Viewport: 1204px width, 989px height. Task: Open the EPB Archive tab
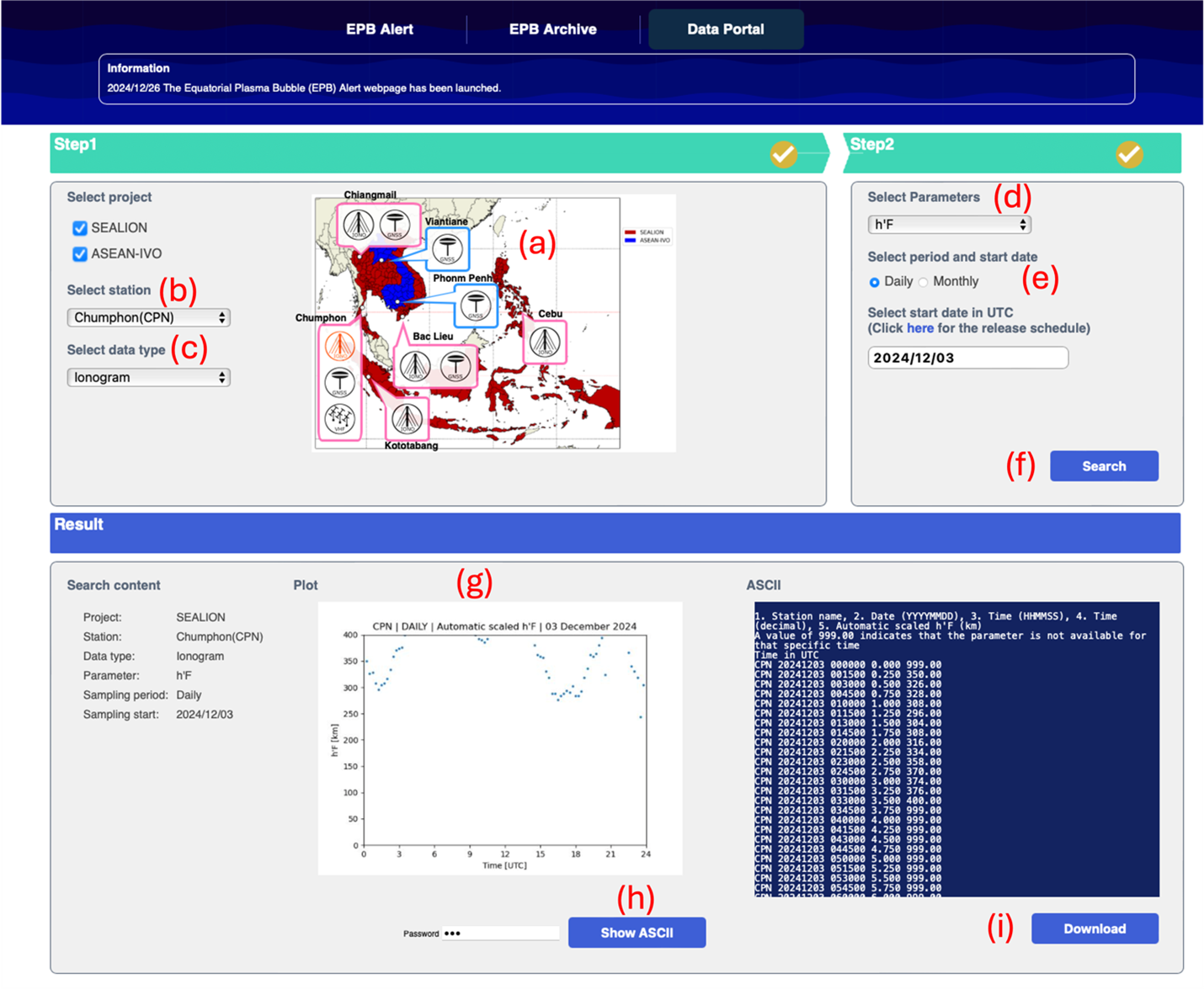pyautogui.click(x=552, y=29)
